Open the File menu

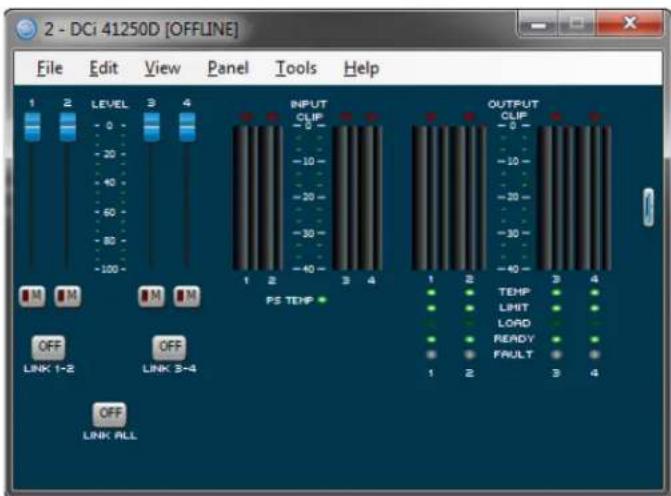tap(50, 68)
